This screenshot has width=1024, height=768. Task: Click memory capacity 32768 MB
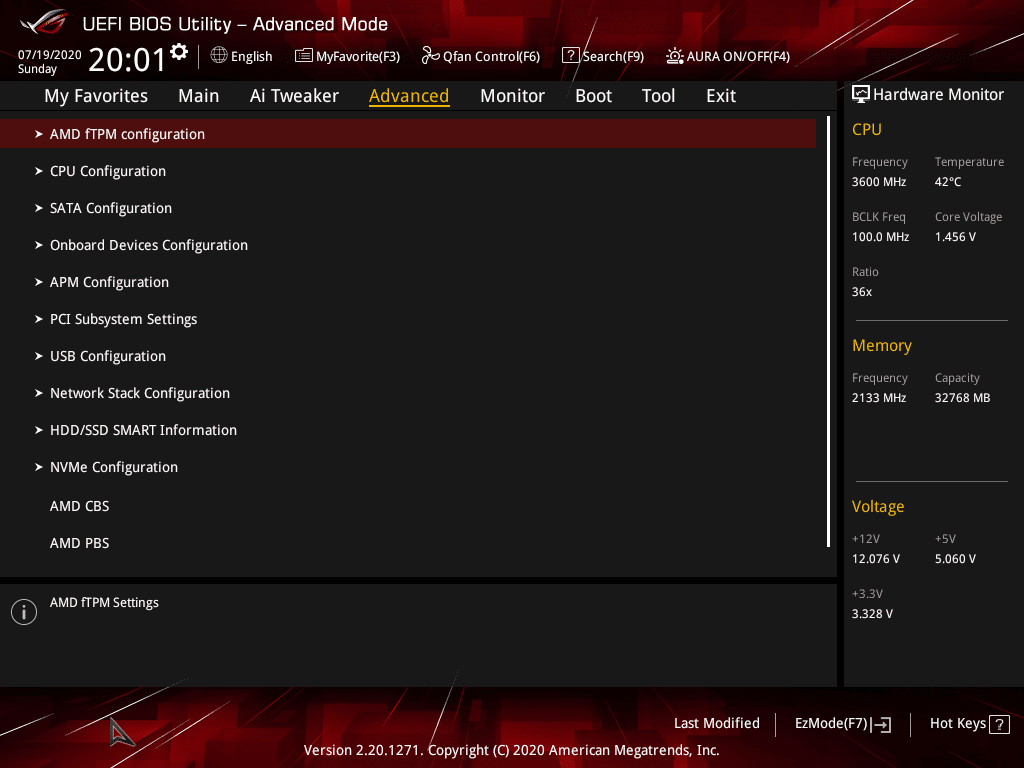click(x=962, y=398)
